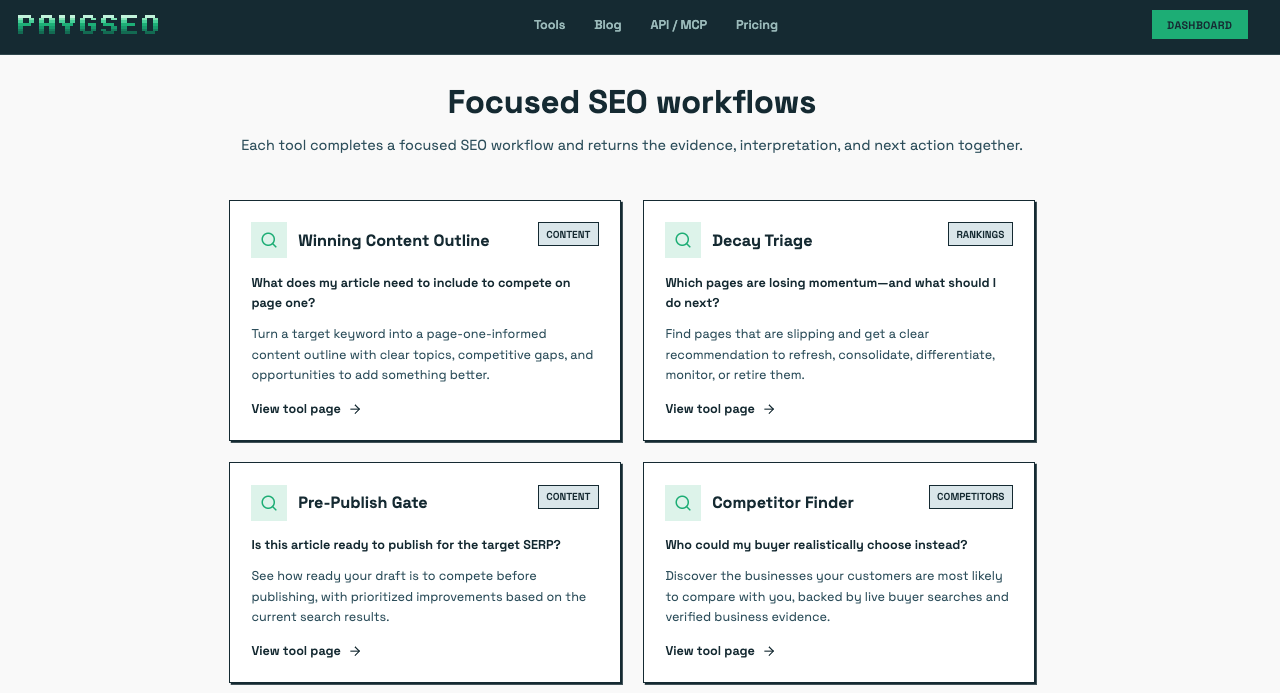Click the RANKINGS tag on Decay Triage
The image size is (1280, 693).
[x=980, y=234]
